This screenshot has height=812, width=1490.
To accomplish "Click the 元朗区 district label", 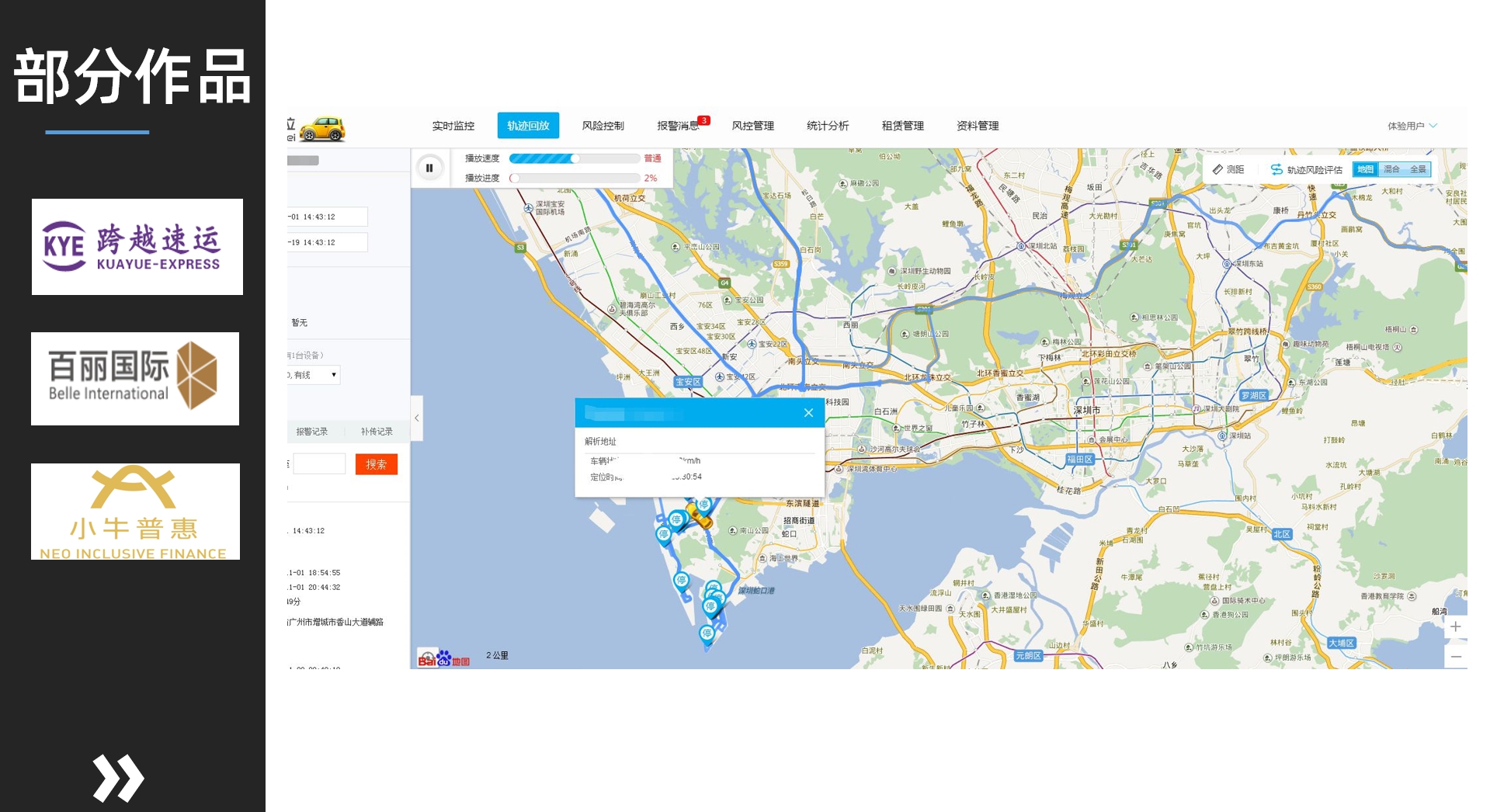I will (x=1028, y=656).
